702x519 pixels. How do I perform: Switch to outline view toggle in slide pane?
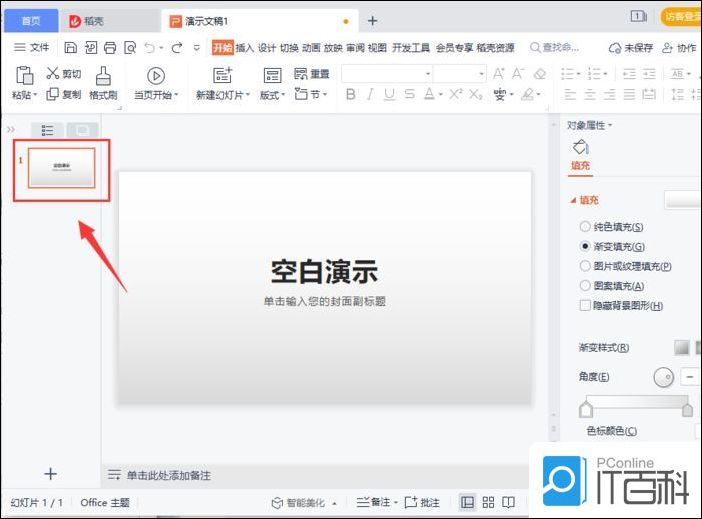point(47,130)
